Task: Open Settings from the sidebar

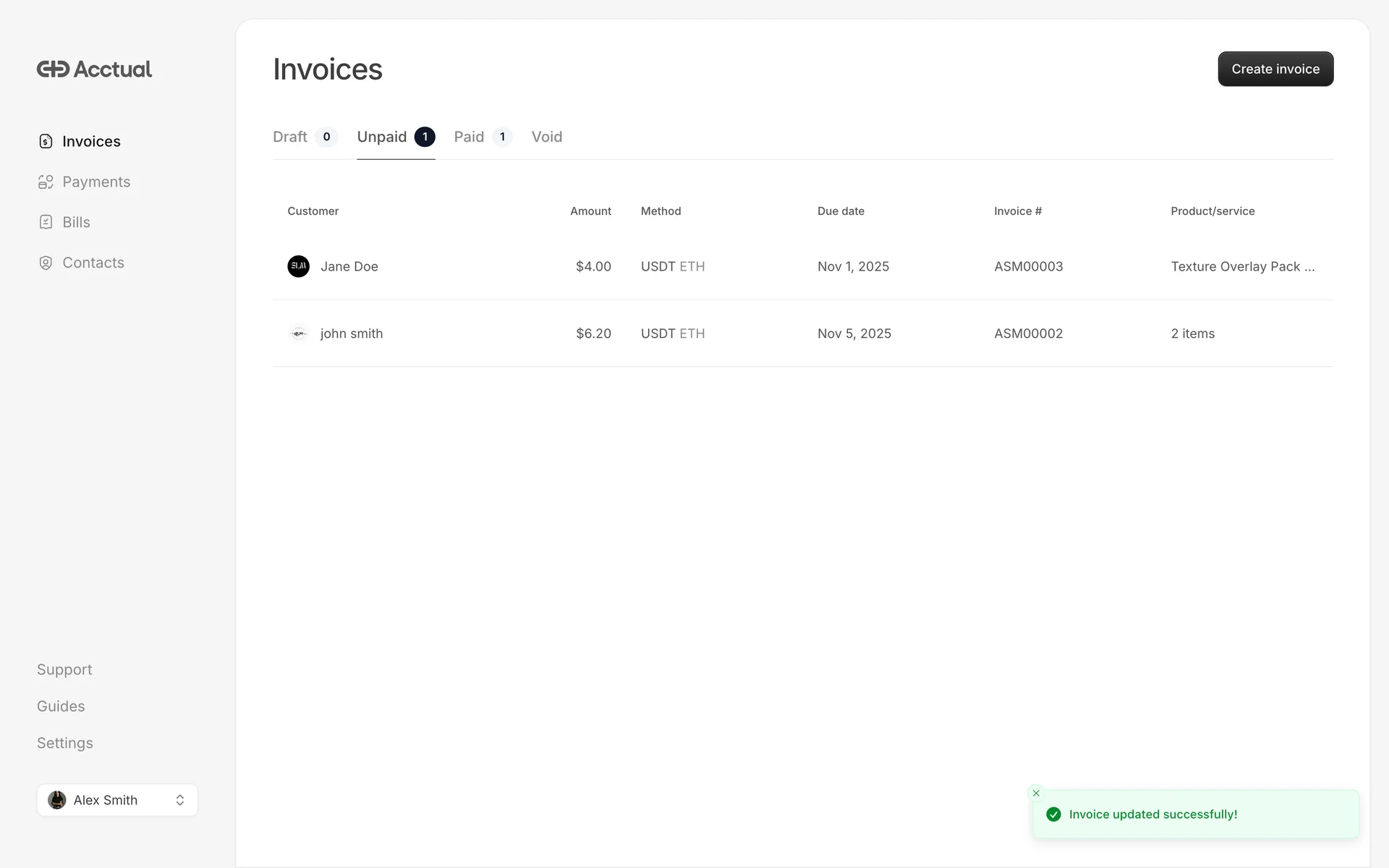Action: [65, 744]
